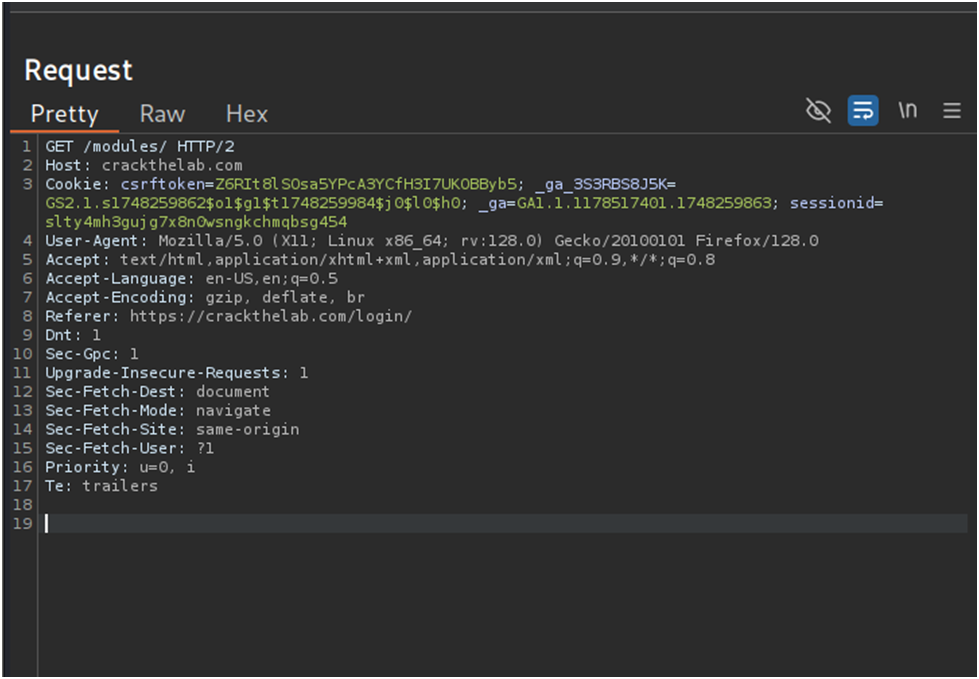Toggle hidden data visibility with eye icon
This screenshot has height=679, width=979.
click(818, 111)
